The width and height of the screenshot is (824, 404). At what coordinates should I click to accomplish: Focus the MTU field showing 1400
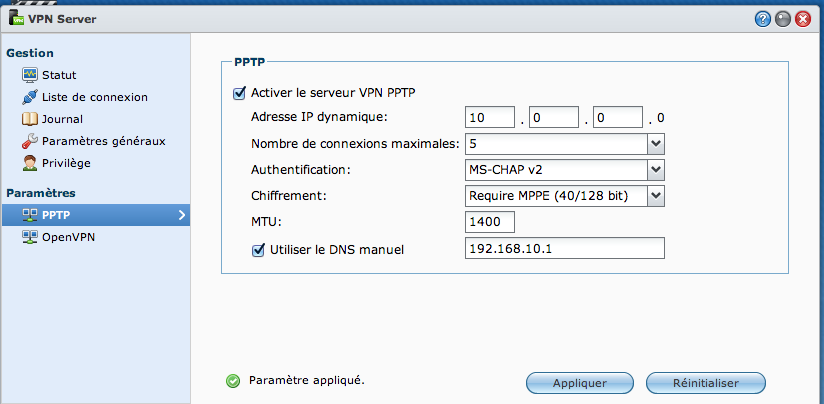pos(490,222)
